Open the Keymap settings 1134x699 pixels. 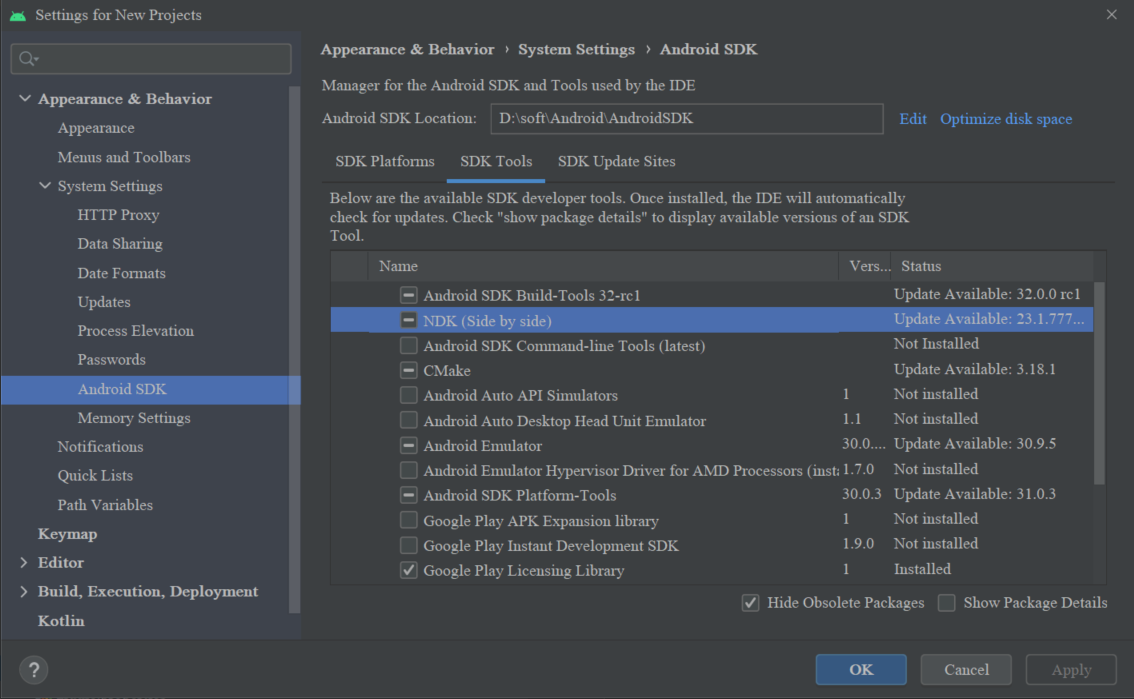(67, 533)
